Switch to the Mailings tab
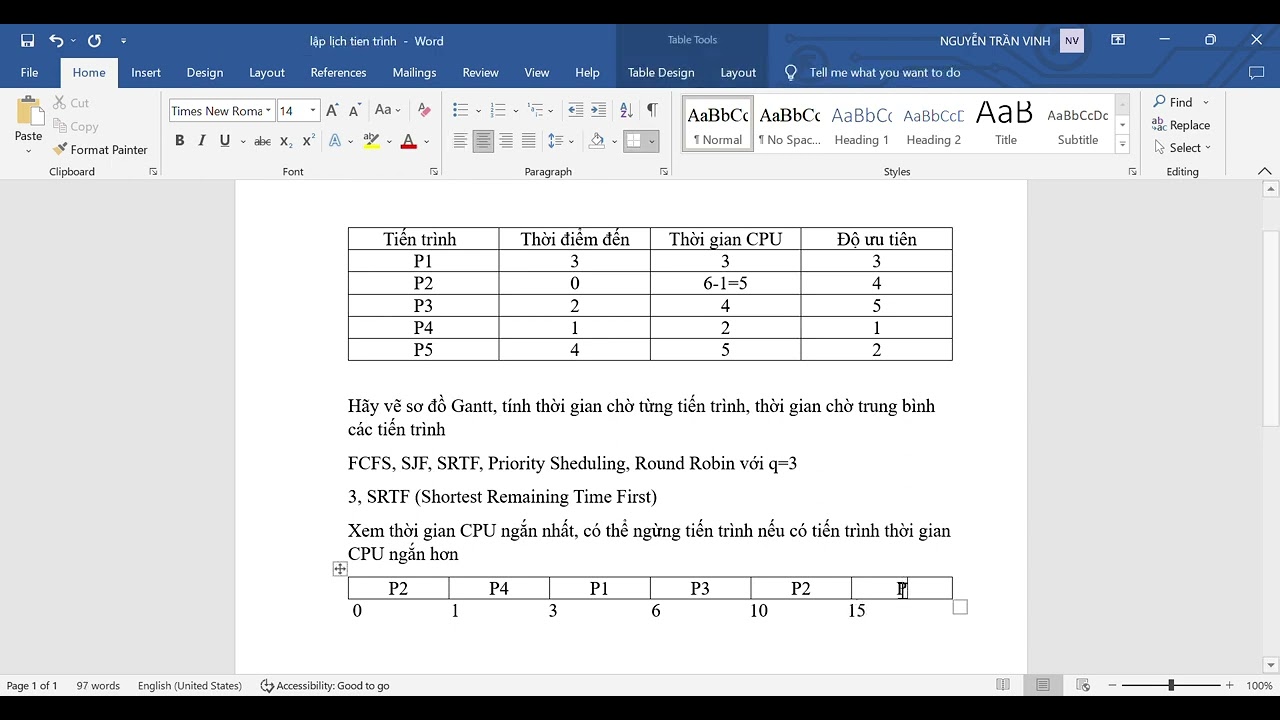This screenshot has height=720, width=1280. pos(414,73)
